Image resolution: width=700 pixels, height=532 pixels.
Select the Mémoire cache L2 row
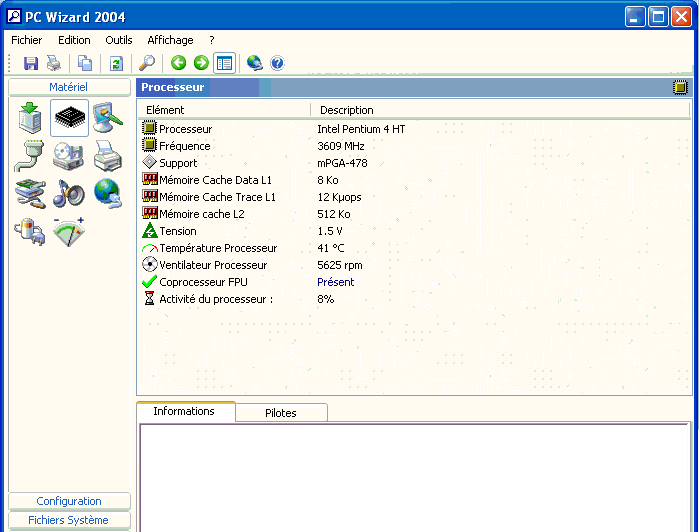[414, 214]
